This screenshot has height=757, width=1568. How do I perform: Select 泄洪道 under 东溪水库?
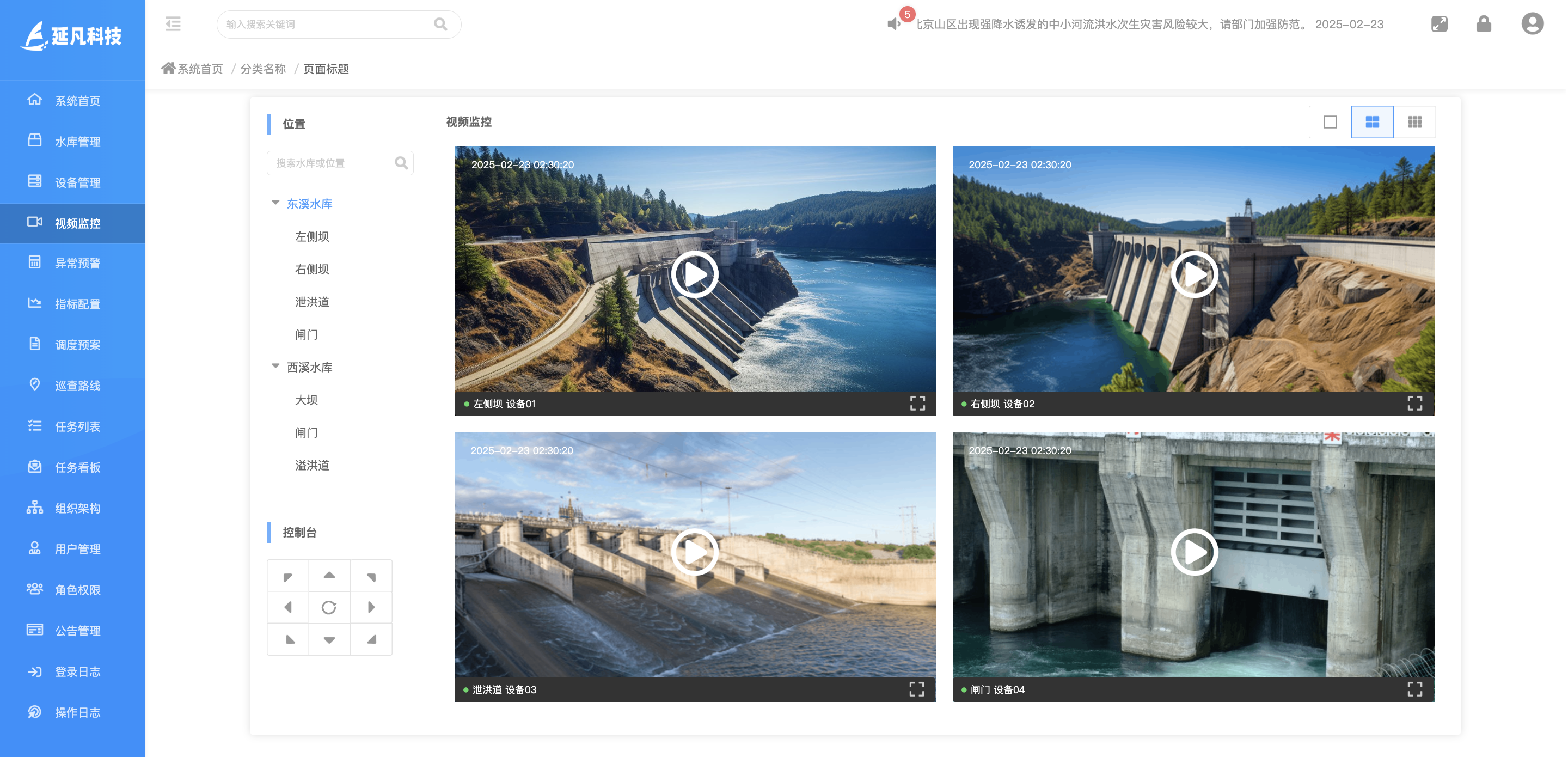point(311,302)
